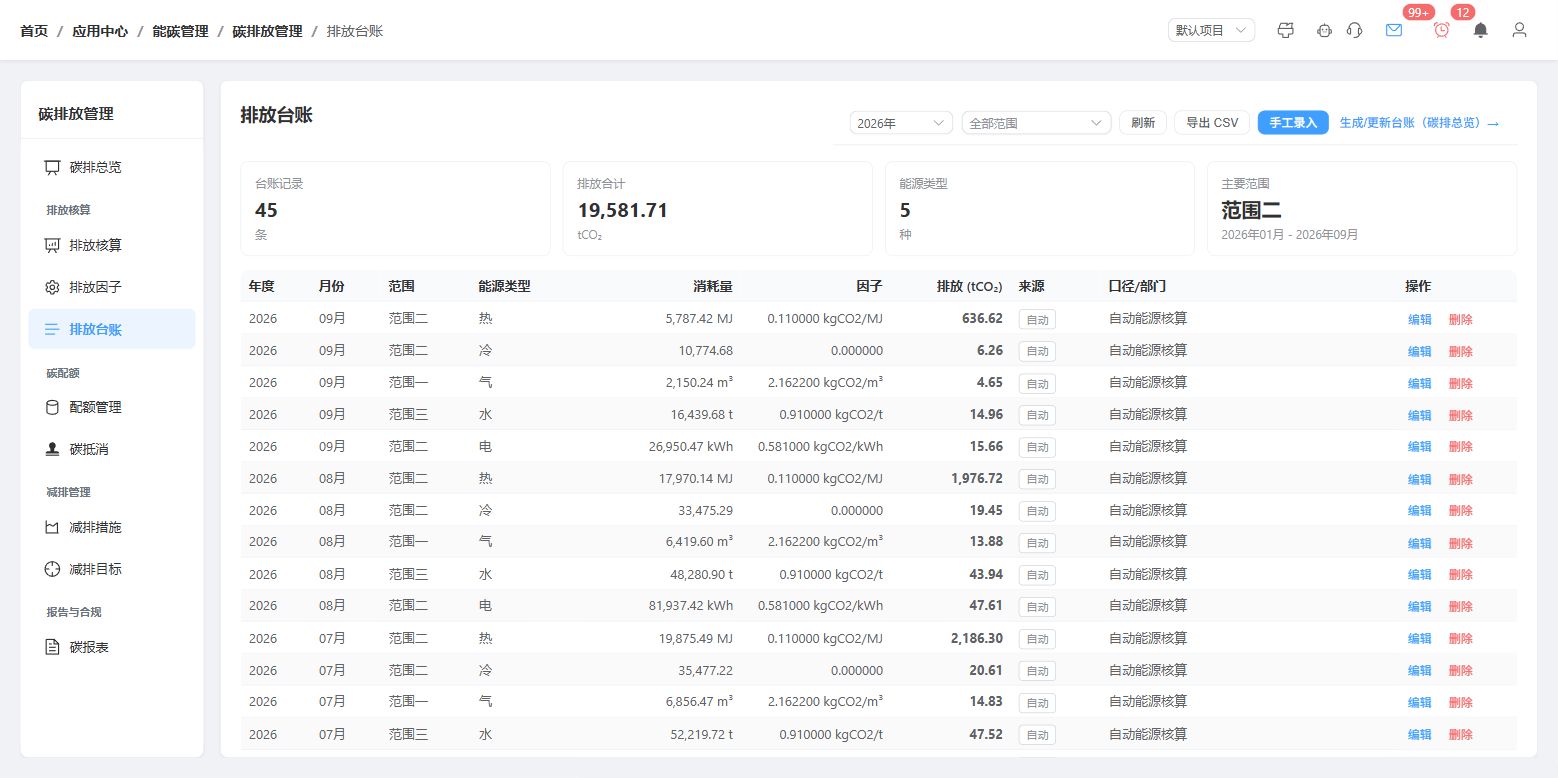
Task: Edit the 08月 电 ledger row
Action: pos(1420,607)
